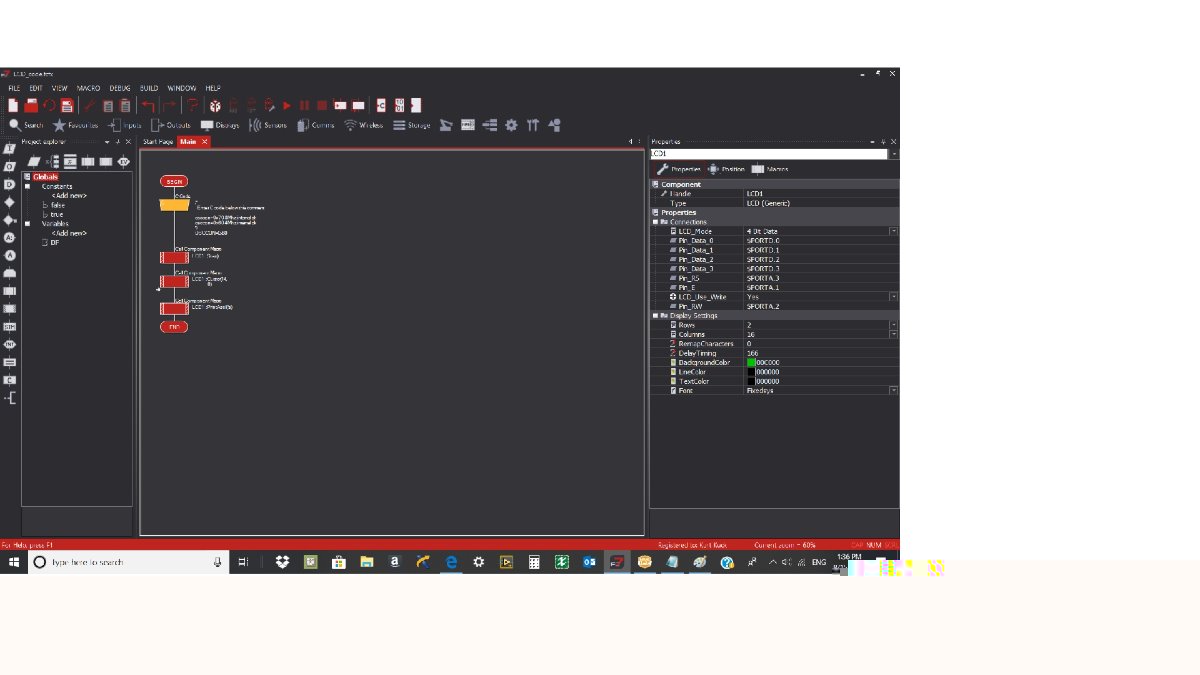Image resolution: width=1200 pixels, height=675 pixels.
Task: Open the Rows dropdown
Action: coord(894,325)
